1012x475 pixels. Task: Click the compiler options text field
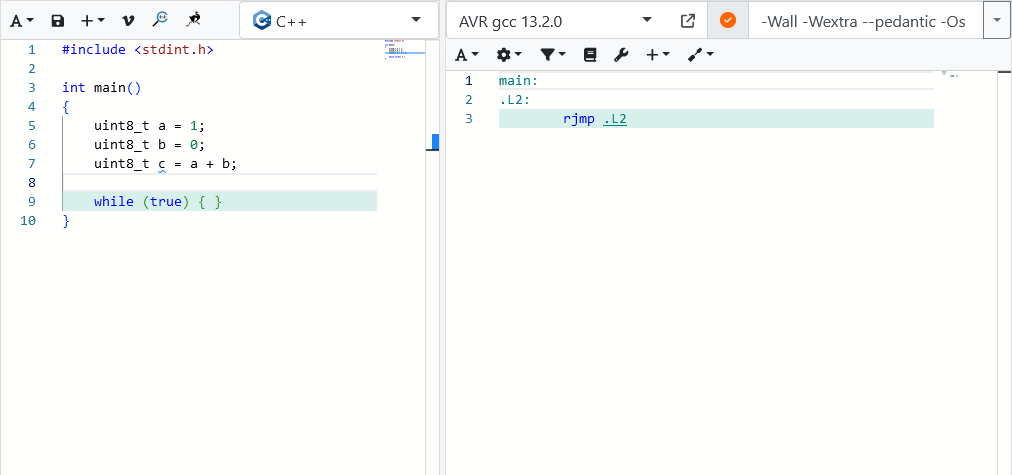pos(865,20)
